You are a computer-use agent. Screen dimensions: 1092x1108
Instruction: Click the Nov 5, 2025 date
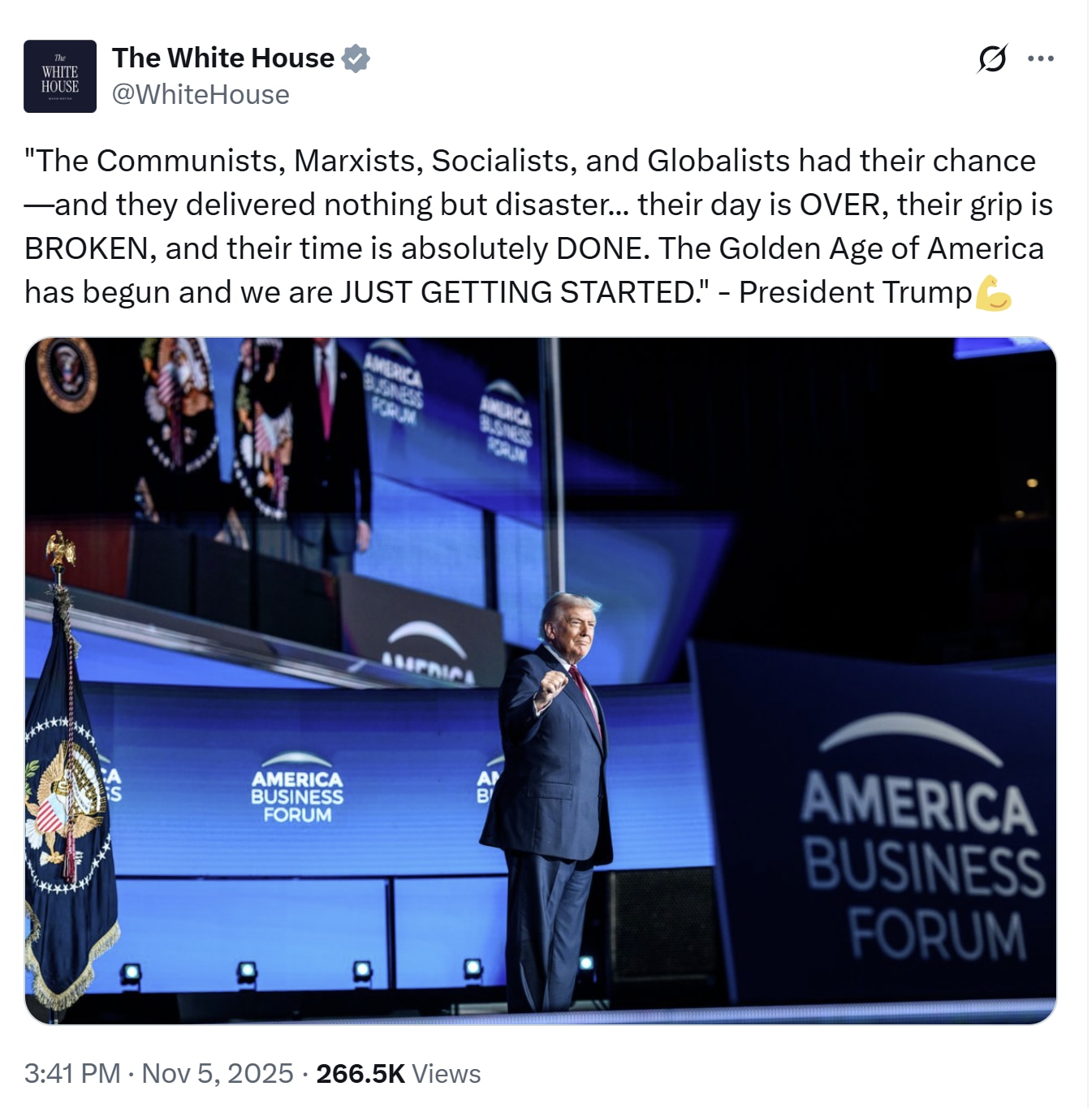(x=218, y=1073)
